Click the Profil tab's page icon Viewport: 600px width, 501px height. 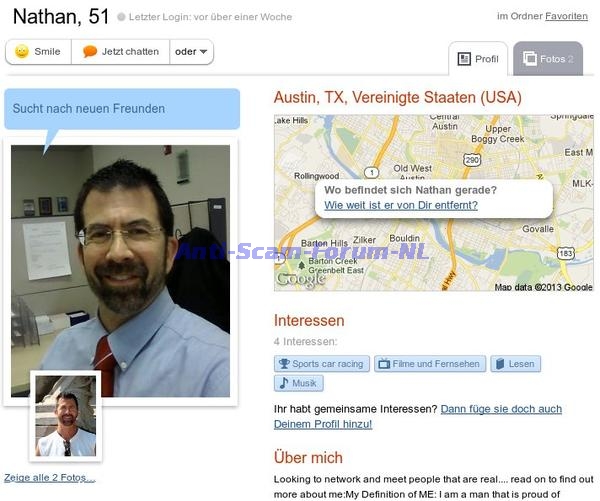[464, 59]
